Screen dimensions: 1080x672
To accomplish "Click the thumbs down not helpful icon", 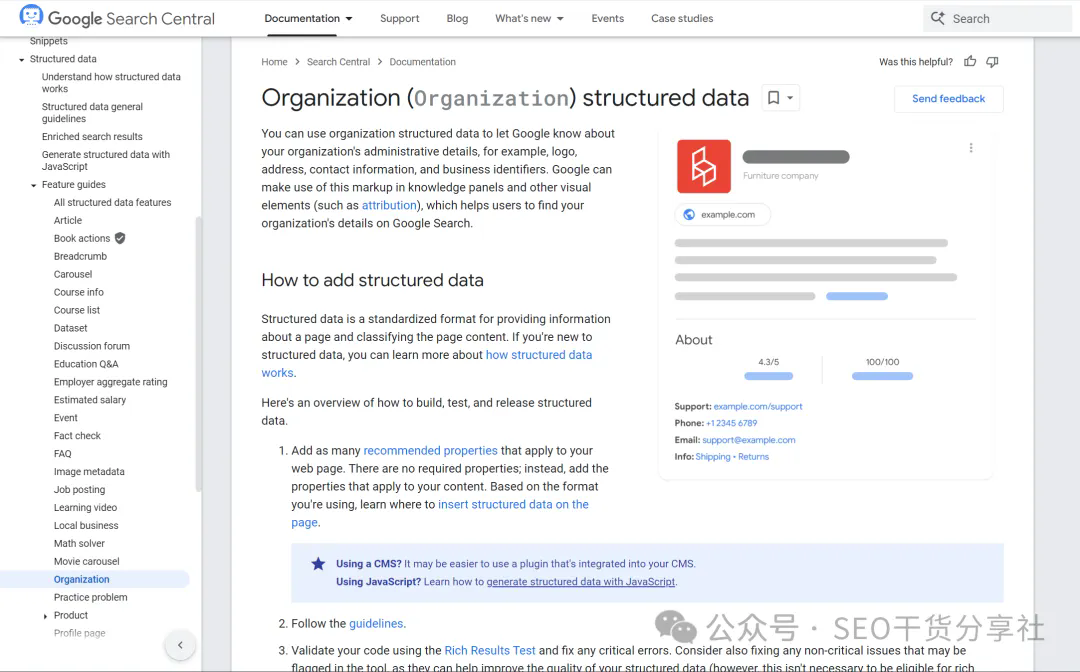I will point(992,62).
